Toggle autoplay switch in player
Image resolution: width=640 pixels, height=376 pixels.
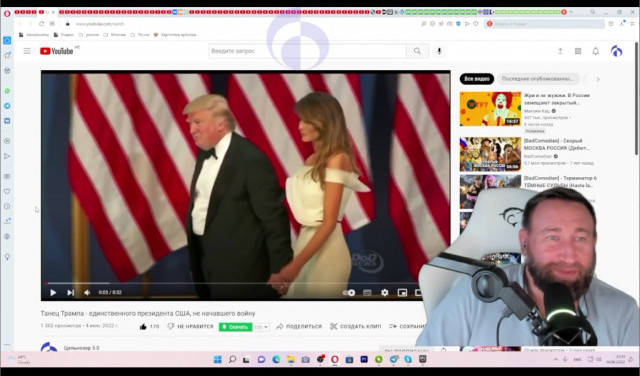[349, 292]
